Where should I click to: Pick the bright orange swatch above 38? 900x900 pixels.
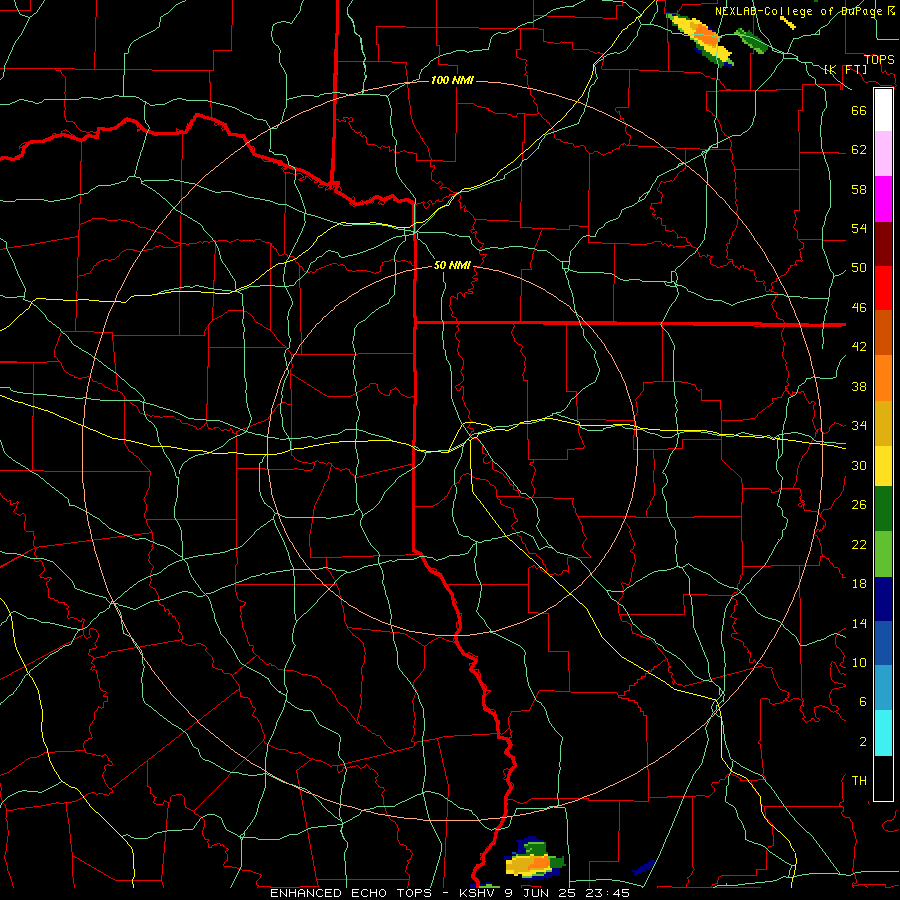(x=883, y=378)
